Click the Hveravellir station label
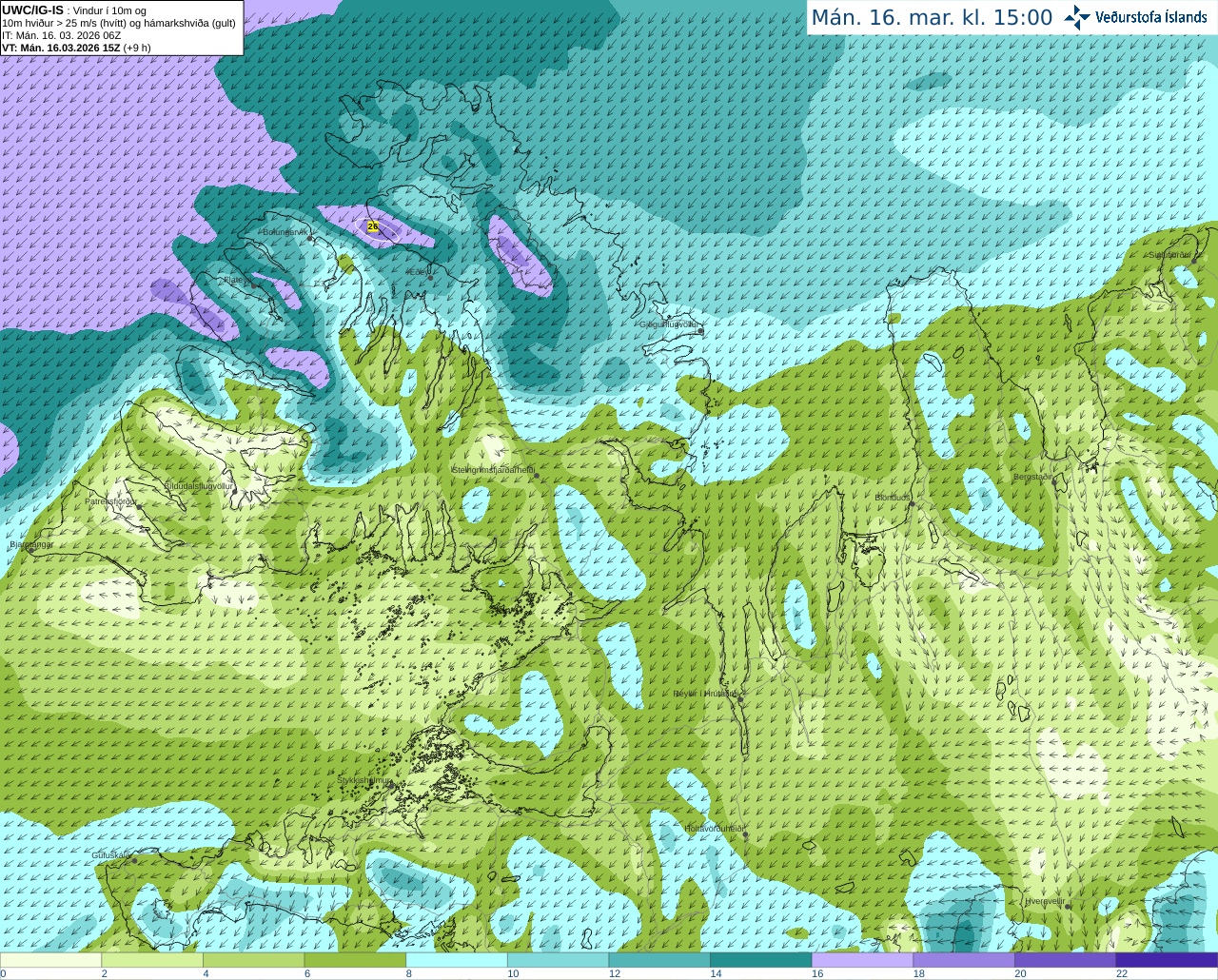1218x980 pixels. [x=1045, y=901]
